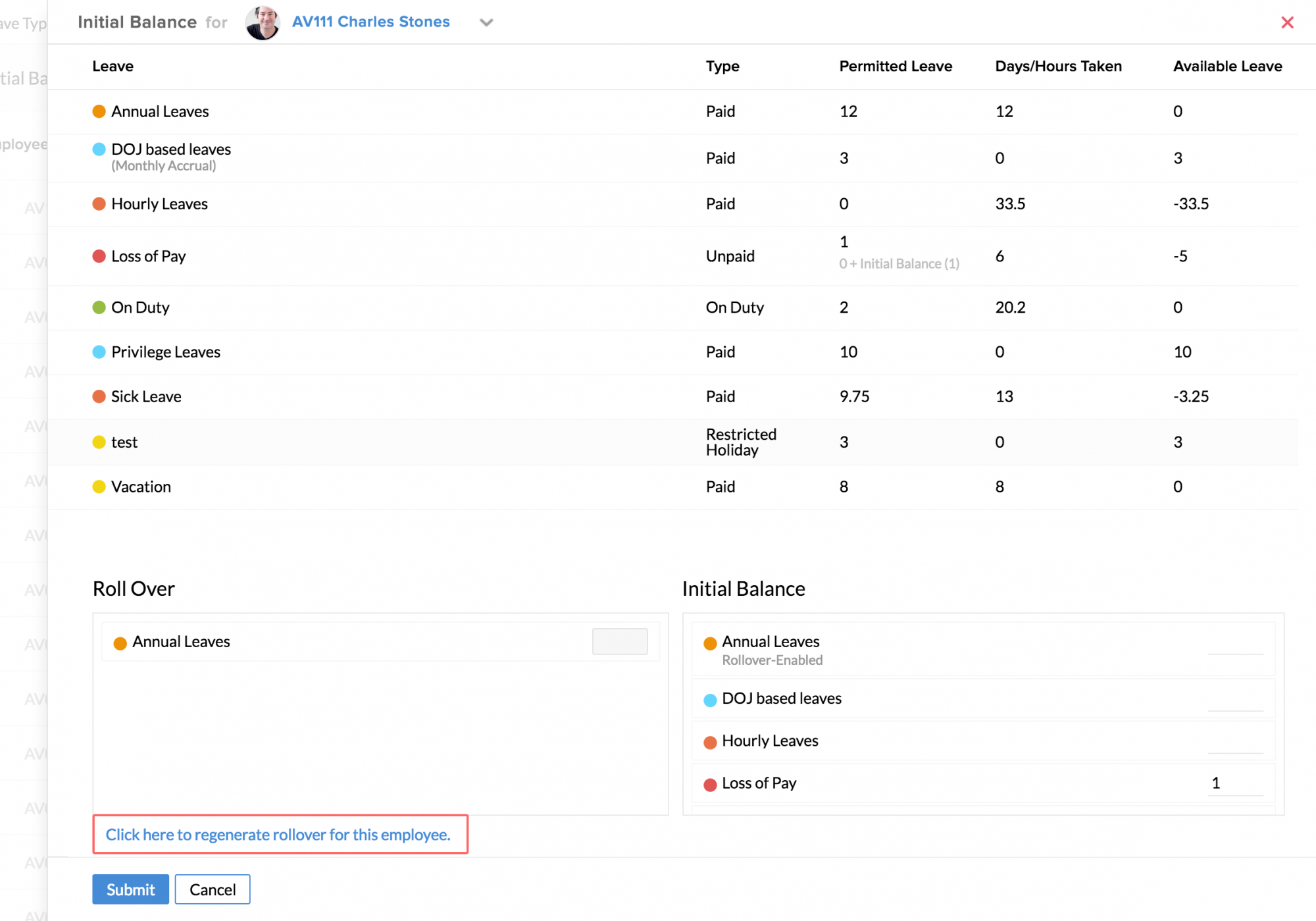Click AV111 Charles Stones name link

370,22
